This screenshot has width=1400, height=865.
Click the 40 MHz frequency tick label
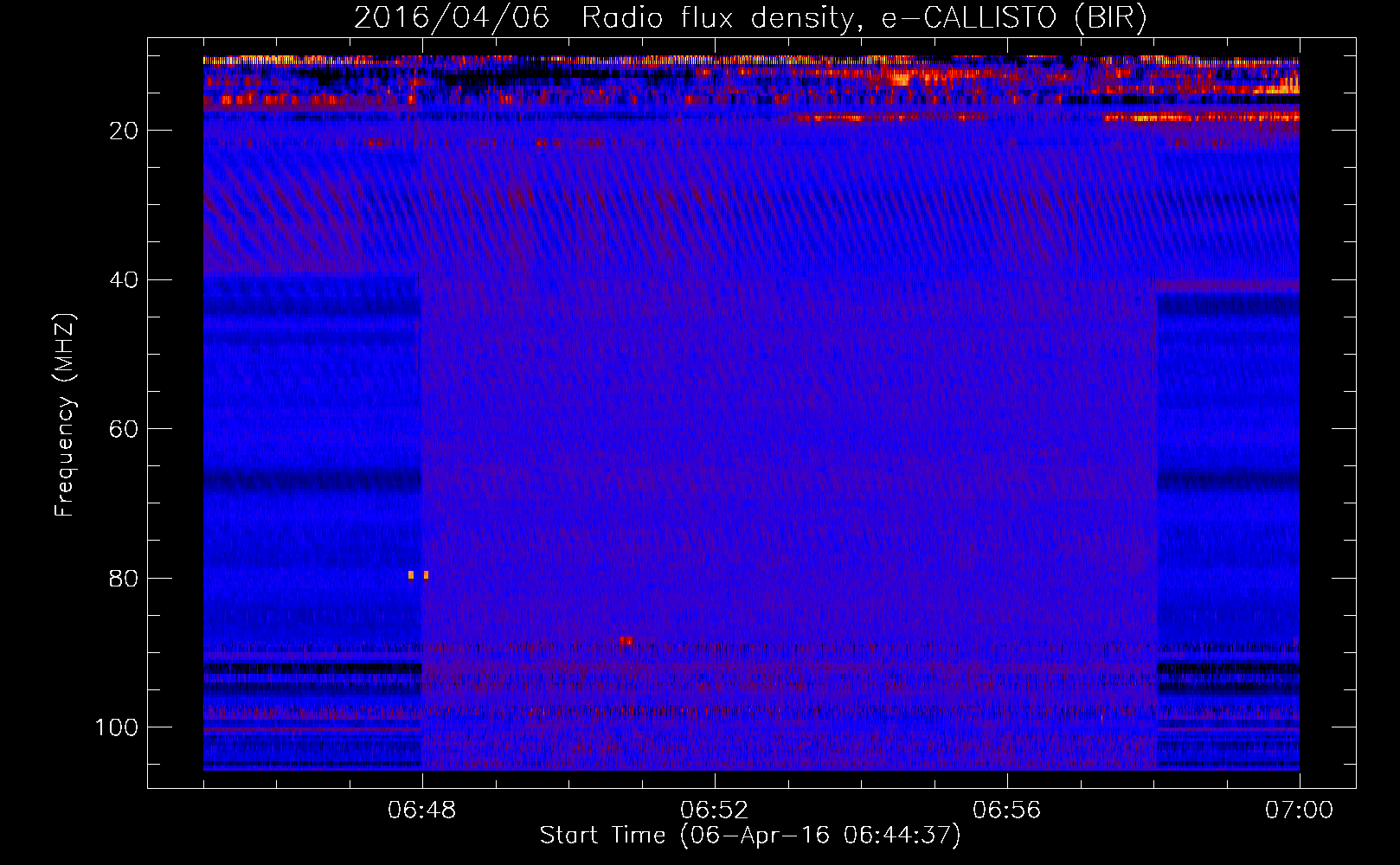pos(124,280)
